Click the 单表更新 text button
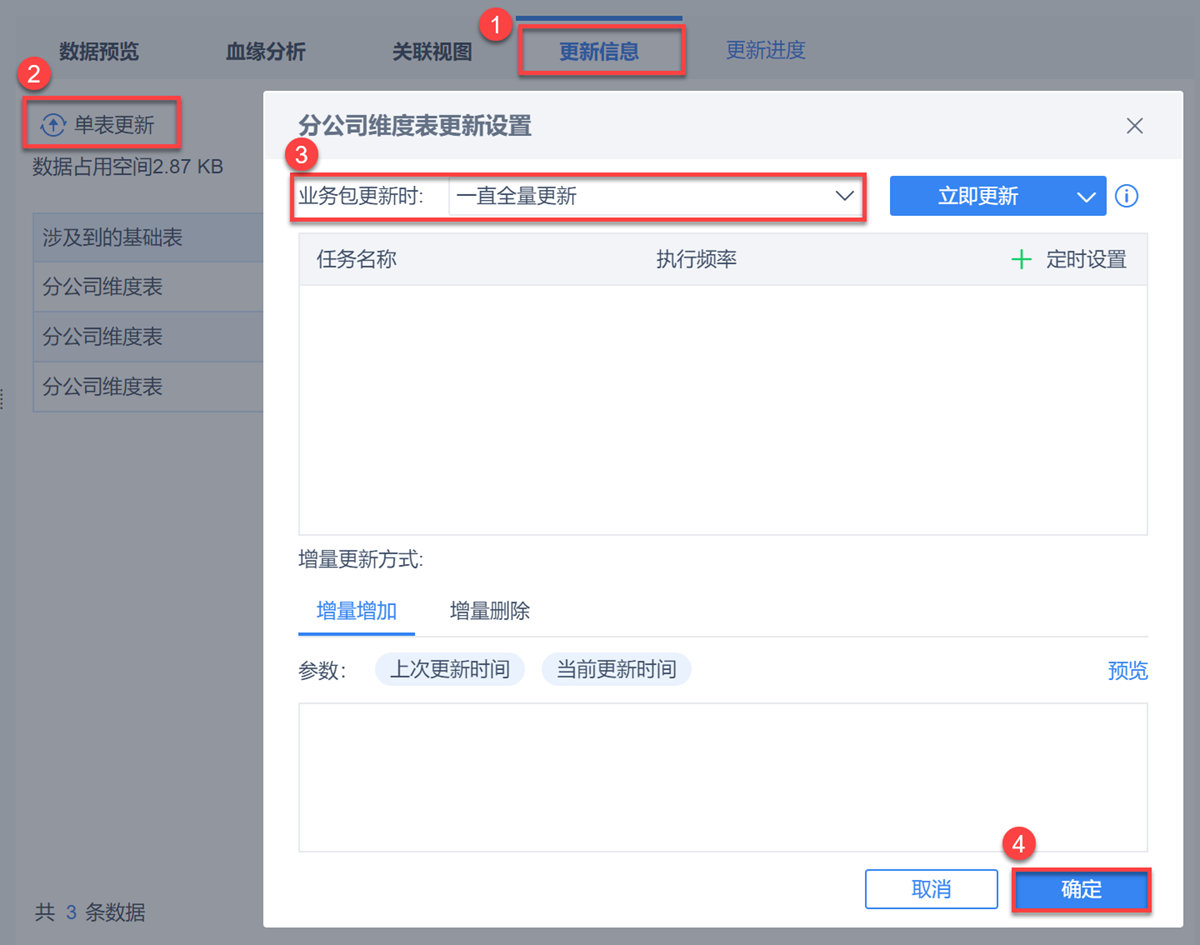 click(114, 125)
